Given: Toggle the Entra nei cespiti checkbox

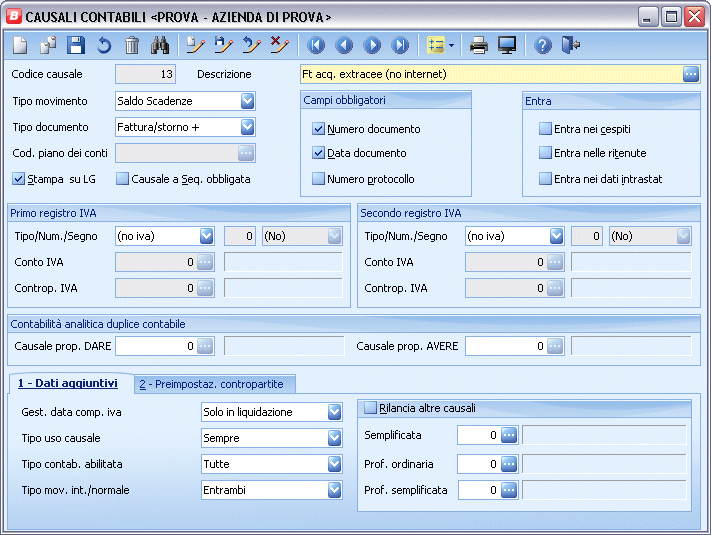Looking at the screenshot, I should [x=545, y=129].
